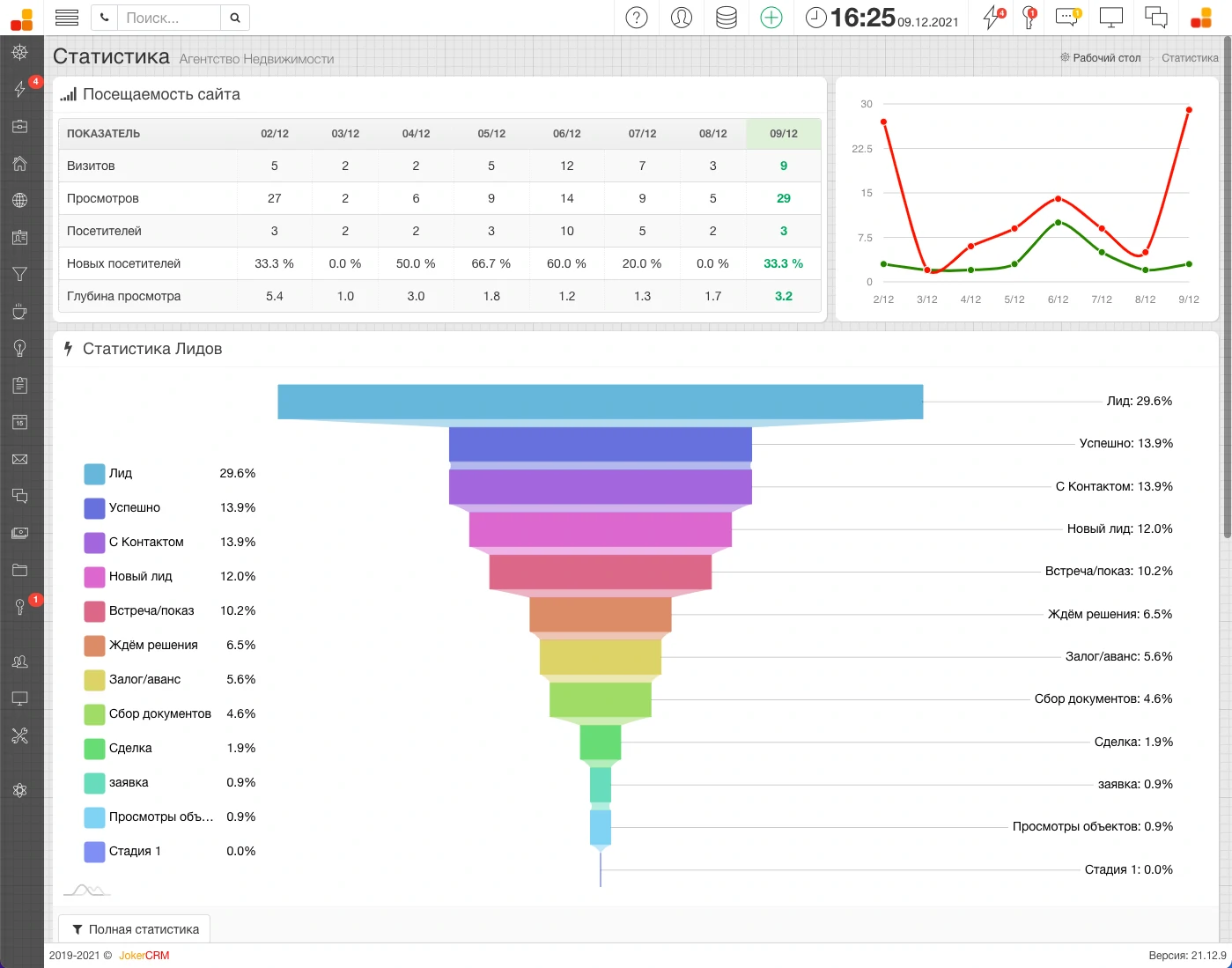Open the funnel icon in left sidebar

(19, 274)
